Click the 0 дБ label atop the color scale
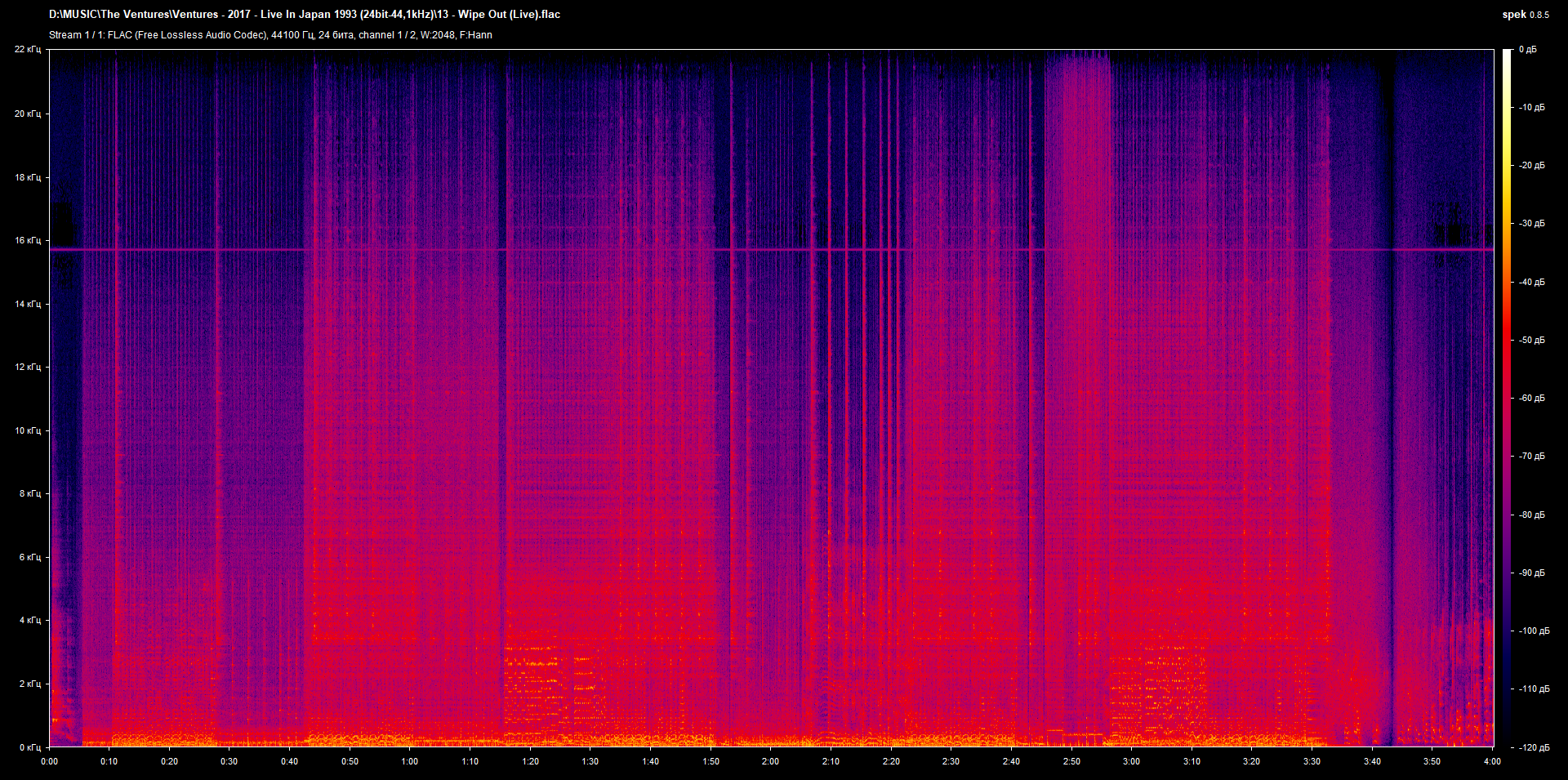 coord(1529,49)
